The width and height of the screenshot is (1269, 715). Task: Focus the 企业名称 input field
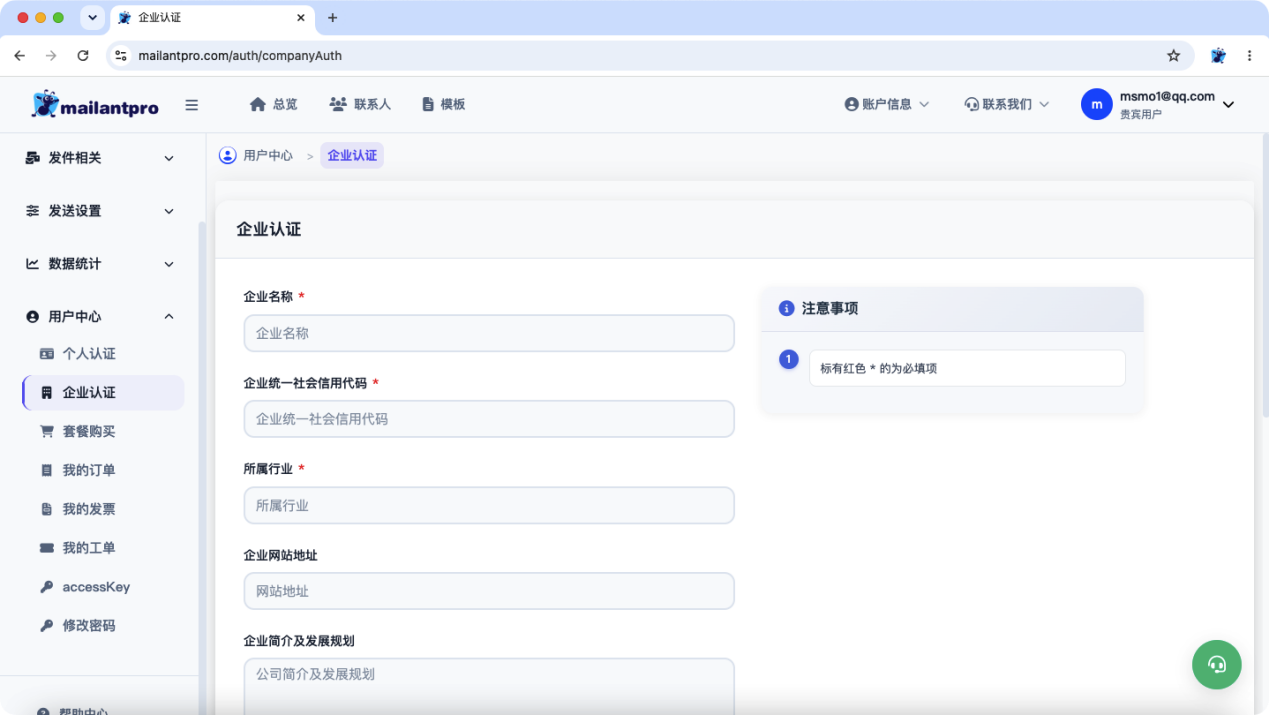(489, 333)
